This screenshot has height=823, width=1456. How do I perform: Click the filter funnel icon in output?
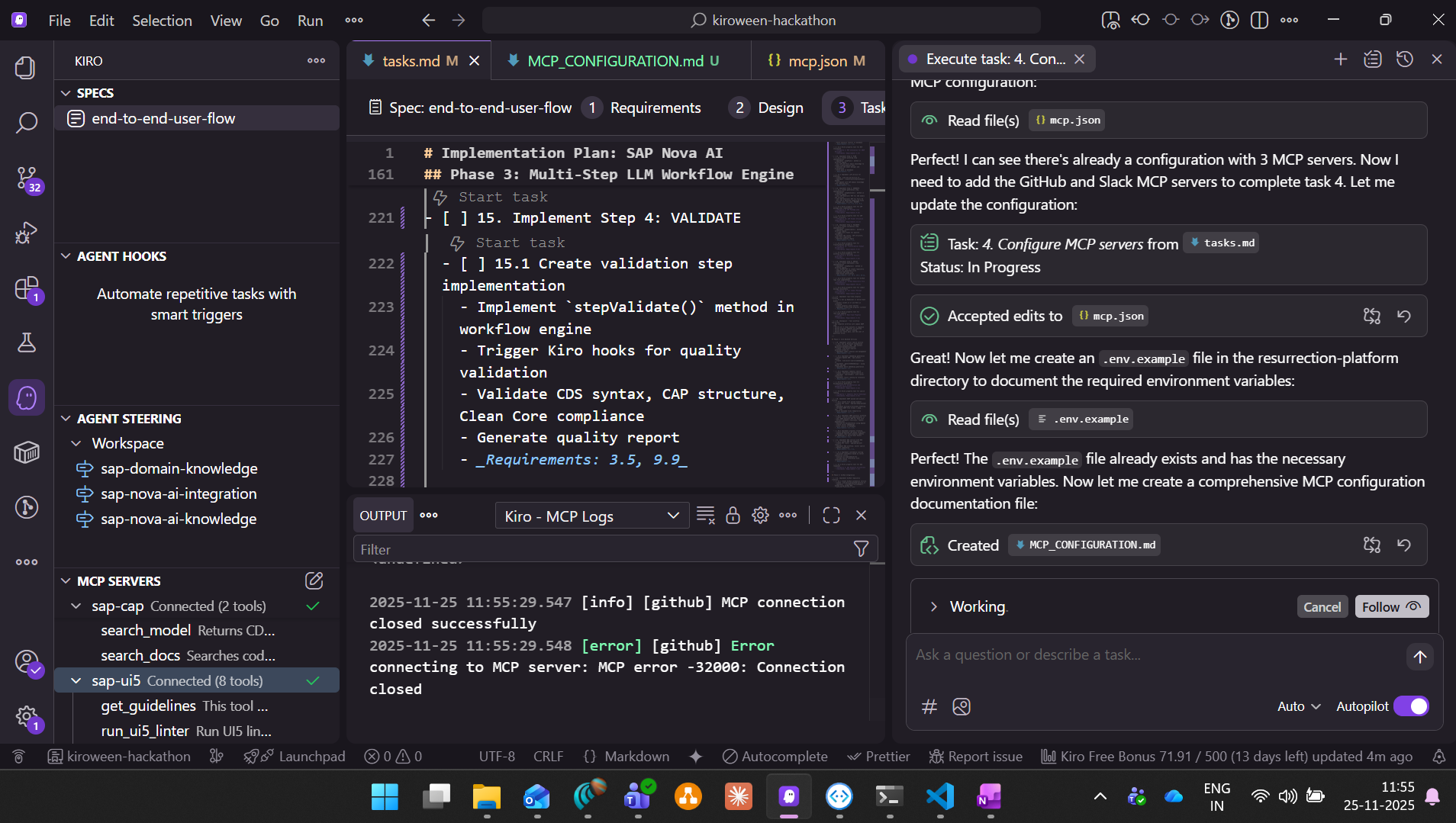(x=861, y=549)
